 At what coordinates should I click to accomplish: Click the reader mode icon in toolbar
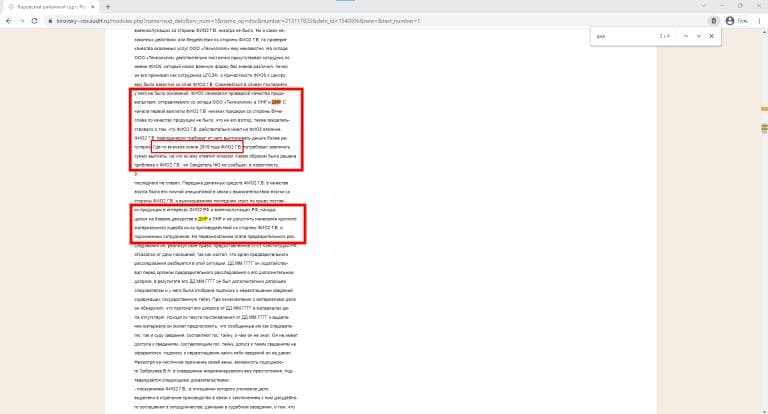(712, 19)
